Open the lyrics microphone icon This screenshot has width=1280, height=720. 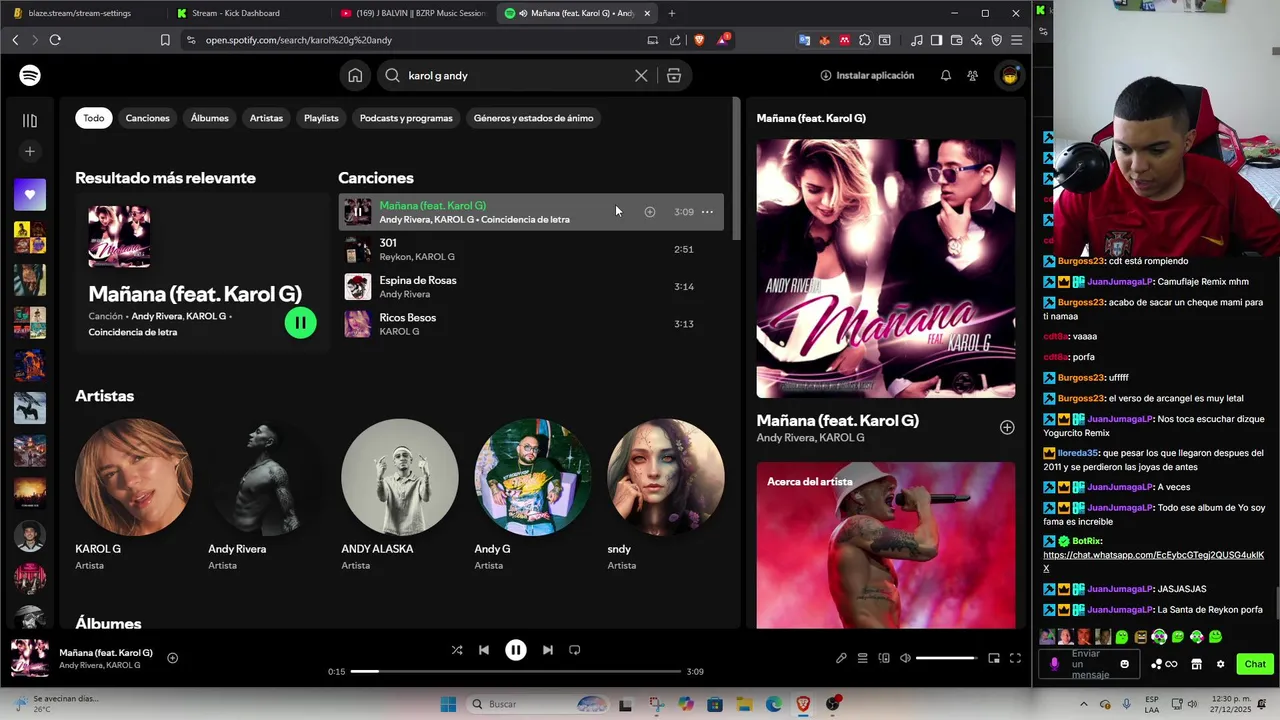[841, 658]
